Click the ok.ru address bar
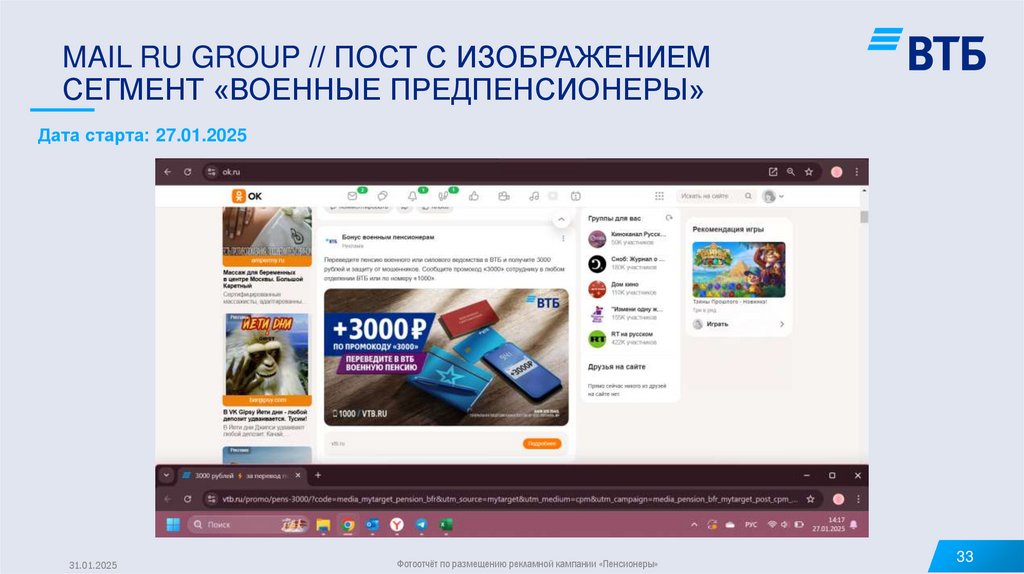 (483, 172)
